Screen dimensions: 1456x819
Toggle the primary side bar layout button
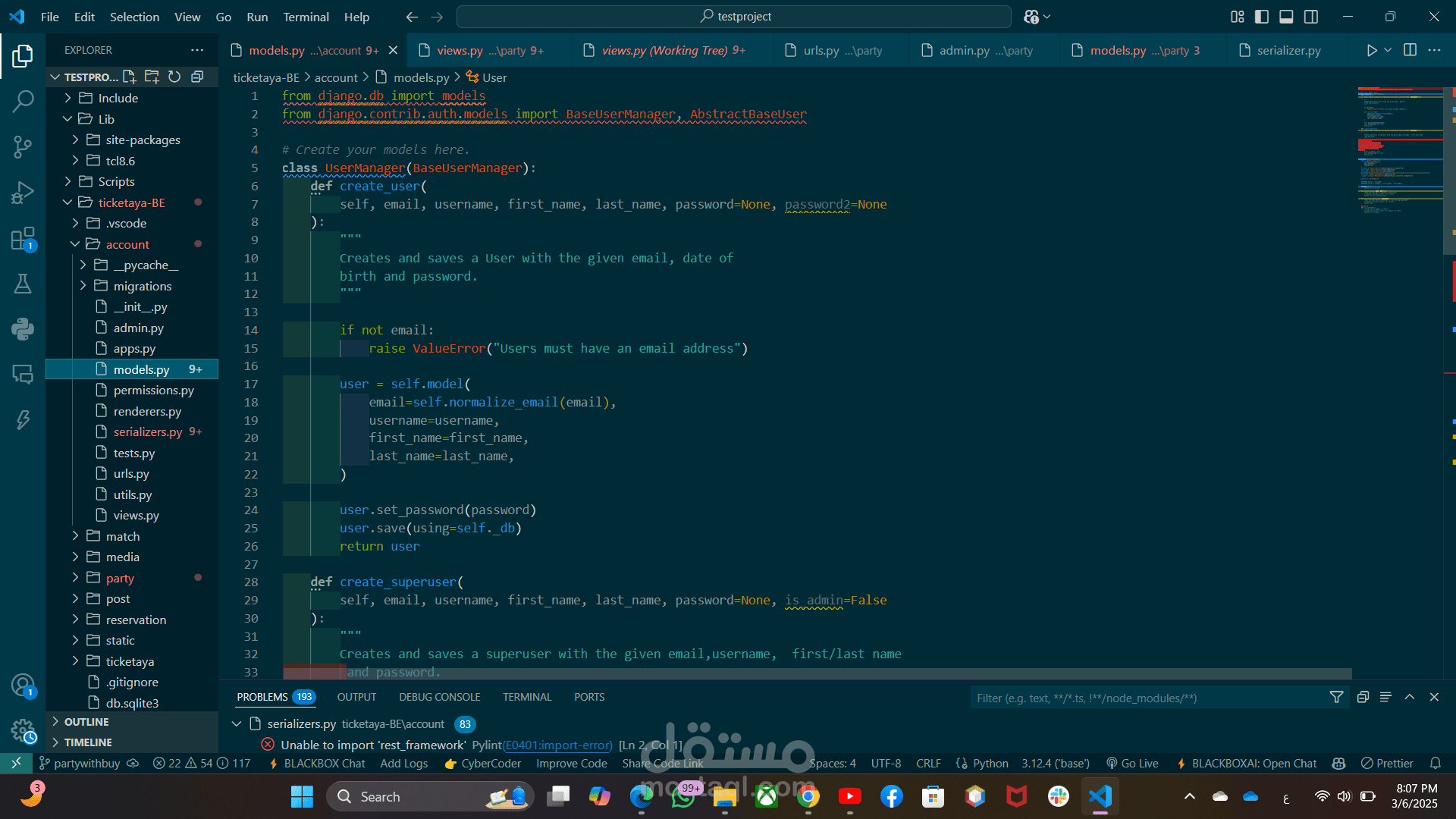(1262, 17)
